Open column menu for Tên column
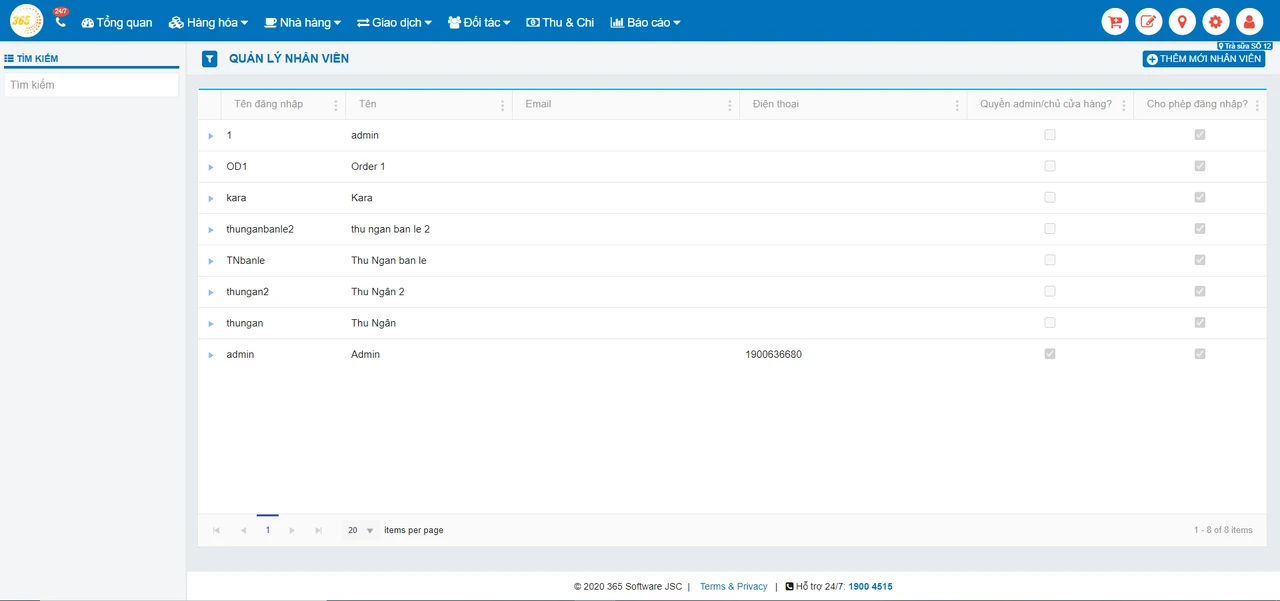The width and height of the screenshot is (1280, 601). [502, 105]
